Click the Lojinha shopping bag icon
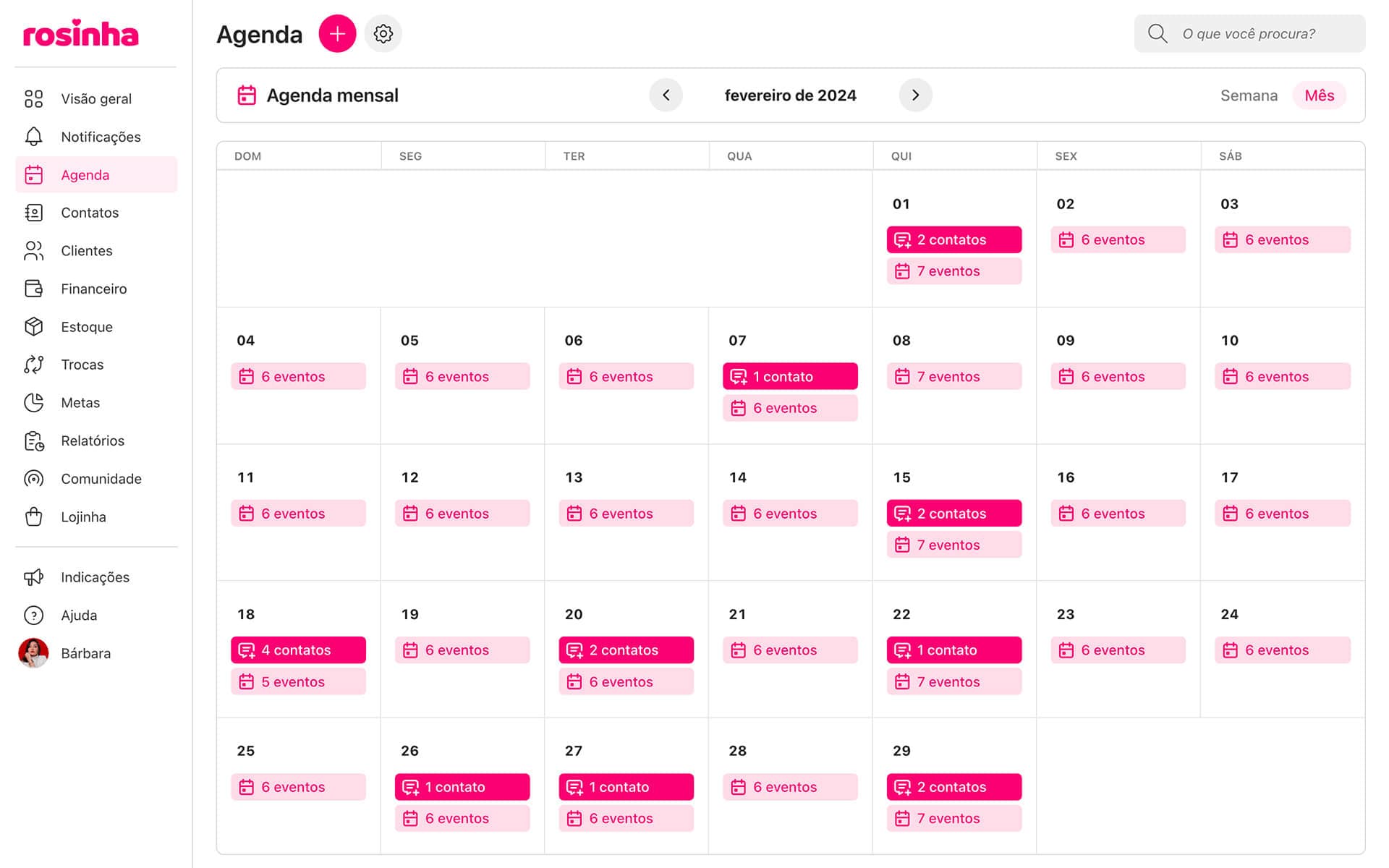Viewport: 1389px width, 868px height. 34,517
